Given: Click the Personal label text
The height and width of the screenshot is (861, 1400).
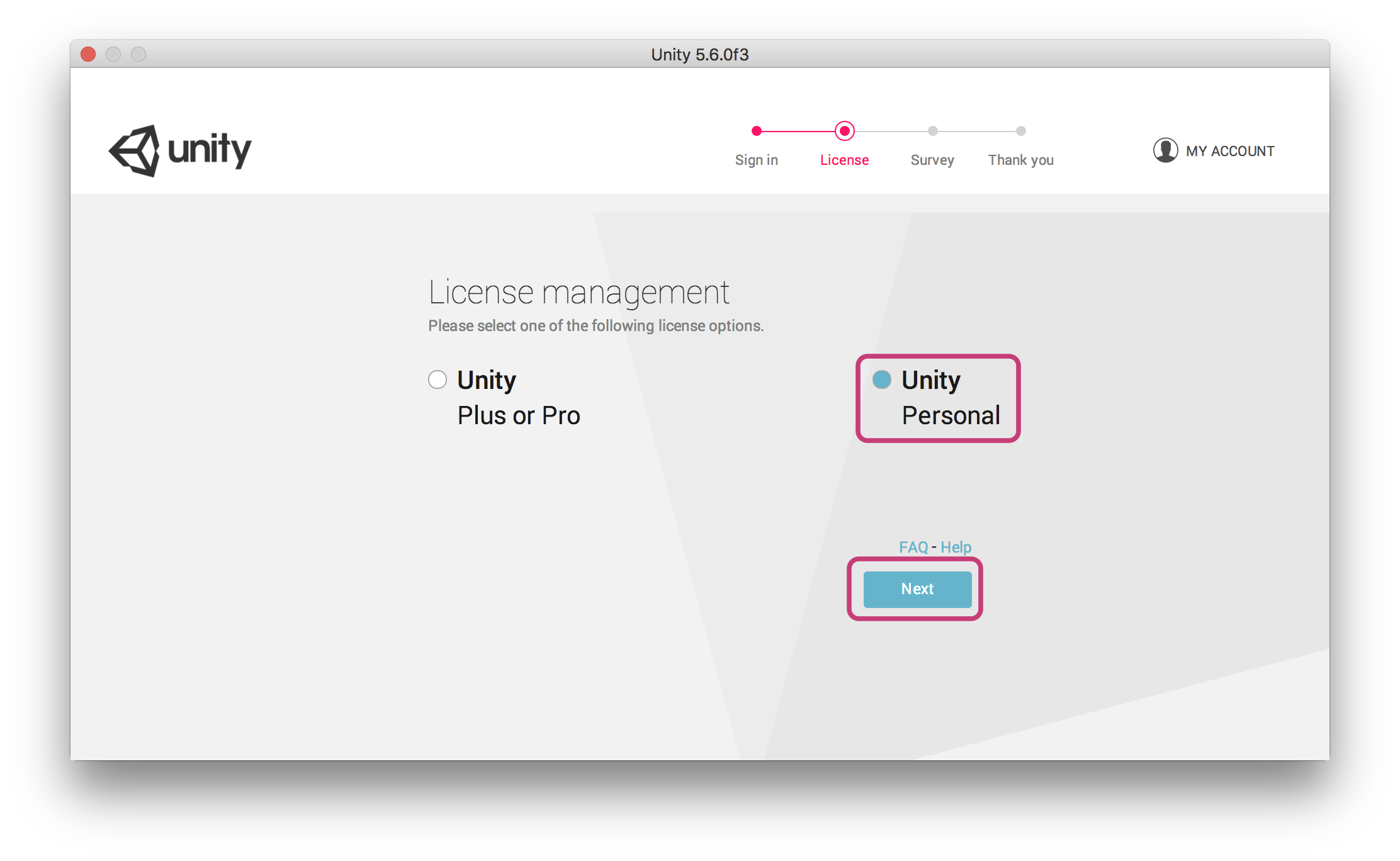Looking at the screenshot, I should (951, 415).
